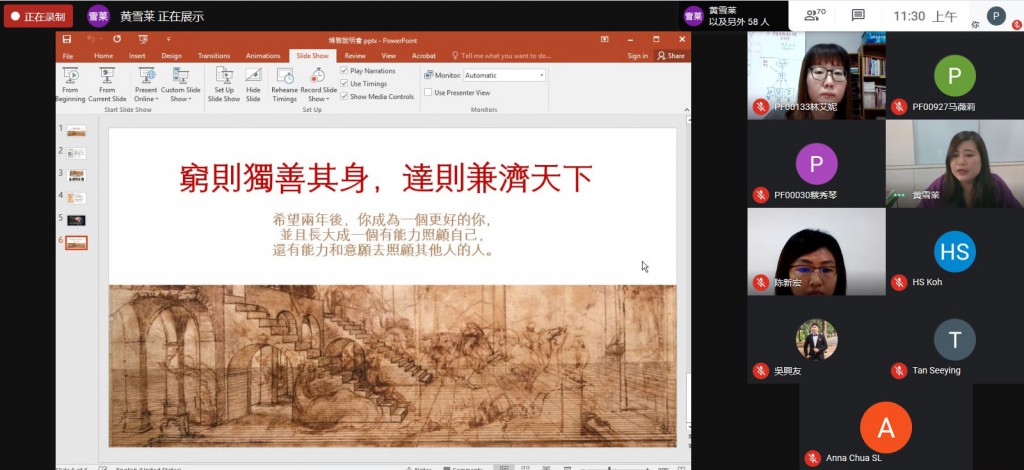Click 以及另外 58 人 presenter label

[739, 22]
